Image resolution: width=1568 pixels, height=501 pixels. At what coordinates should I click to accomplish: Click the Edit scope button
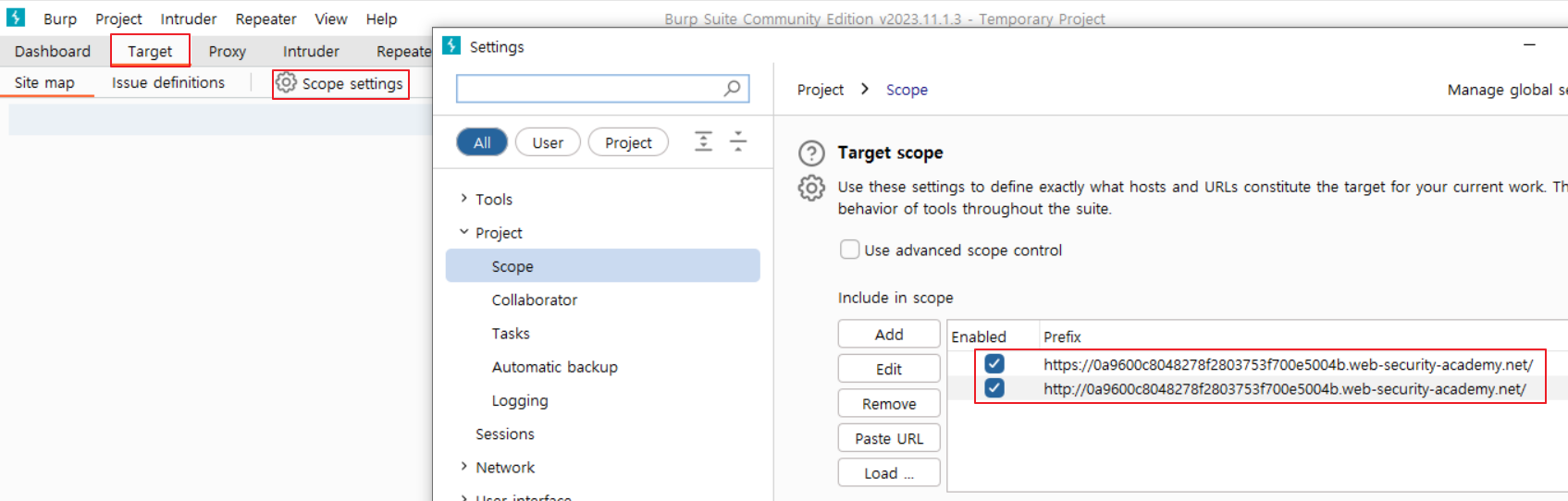coord(889,369)
